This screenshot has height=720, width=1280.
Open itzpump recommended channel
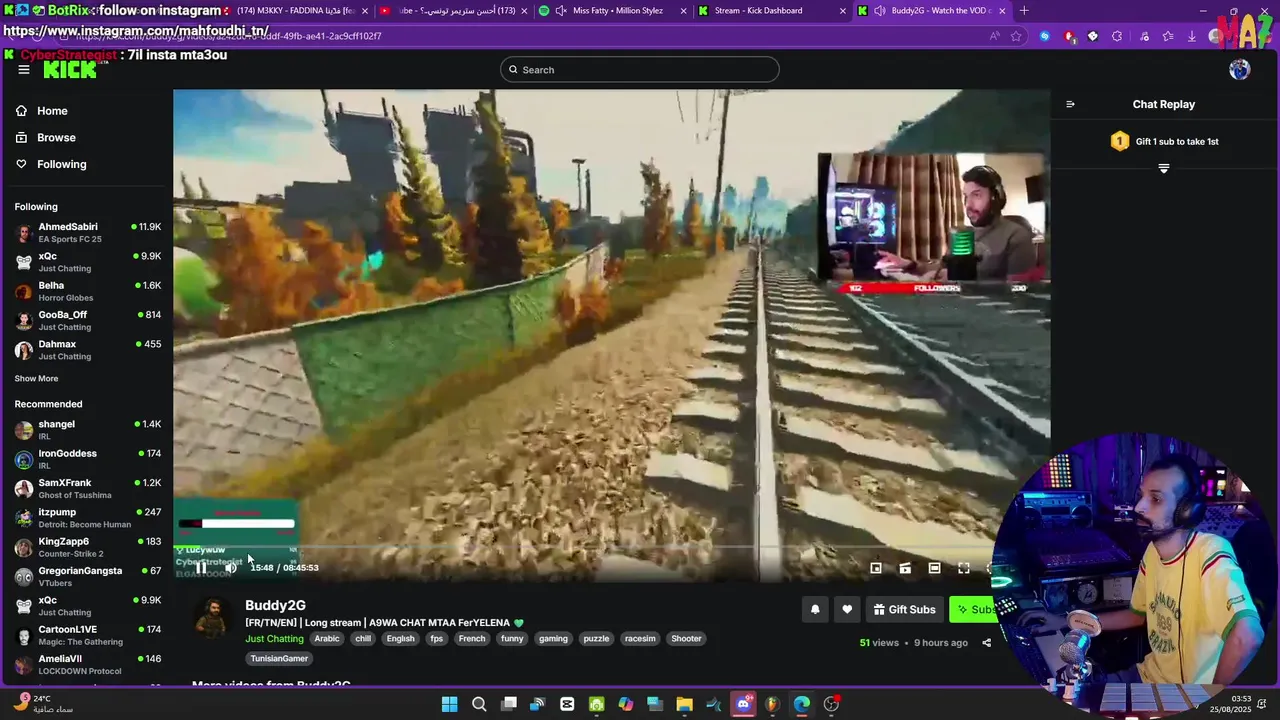pos(87,518)
